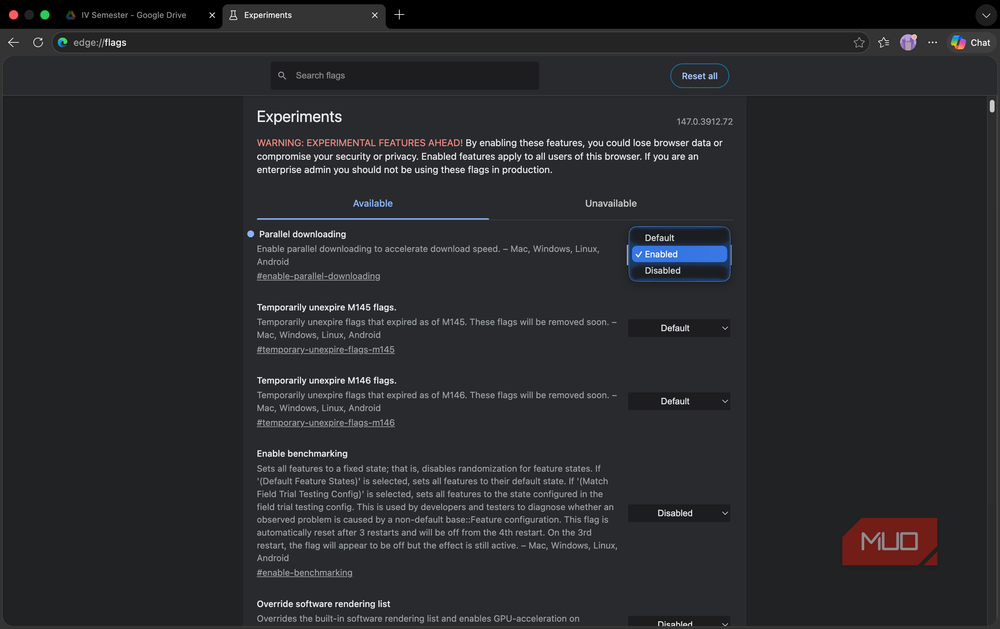Click the Reset all button
The image size is (1000, 629).
click(699, 76)
